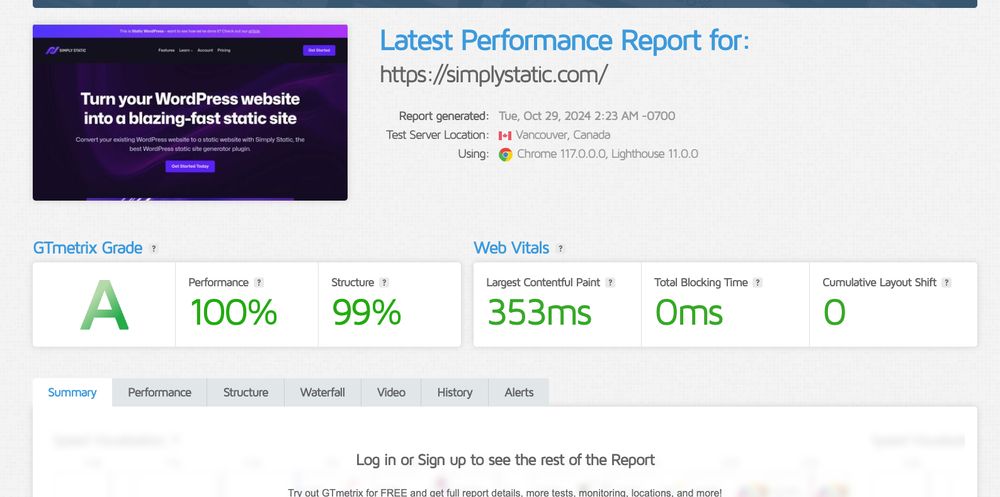Click the Canada flag icon
Image resolution: width=1000 pixels, height=497 pixels.
click(x=505, y=135)
